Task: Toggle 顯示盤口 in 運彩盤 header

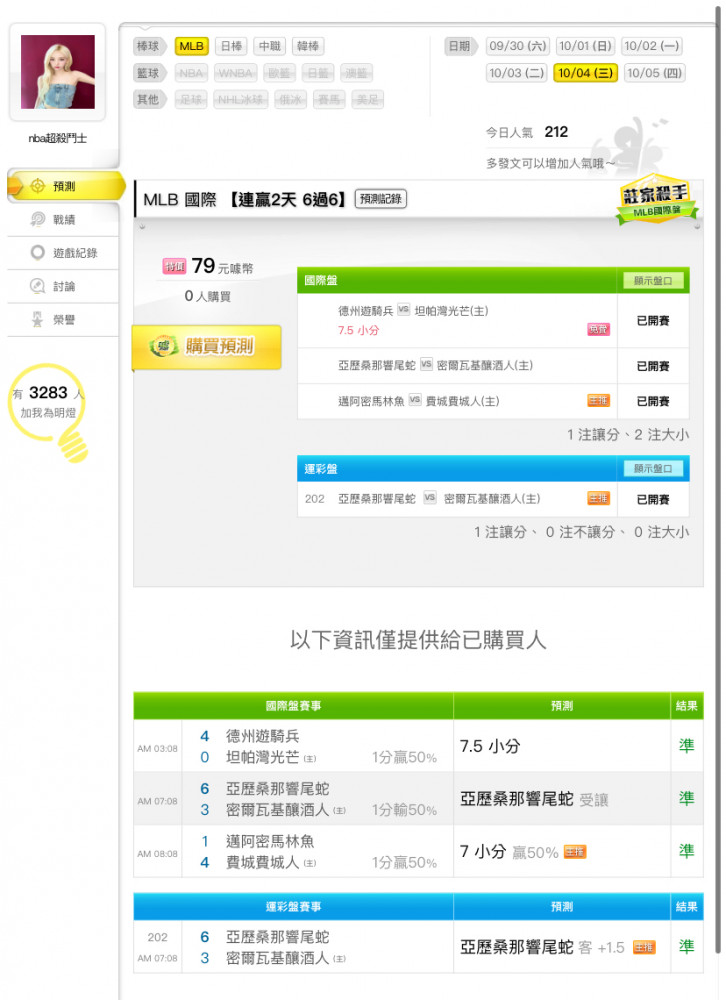Action: point(653,469)
